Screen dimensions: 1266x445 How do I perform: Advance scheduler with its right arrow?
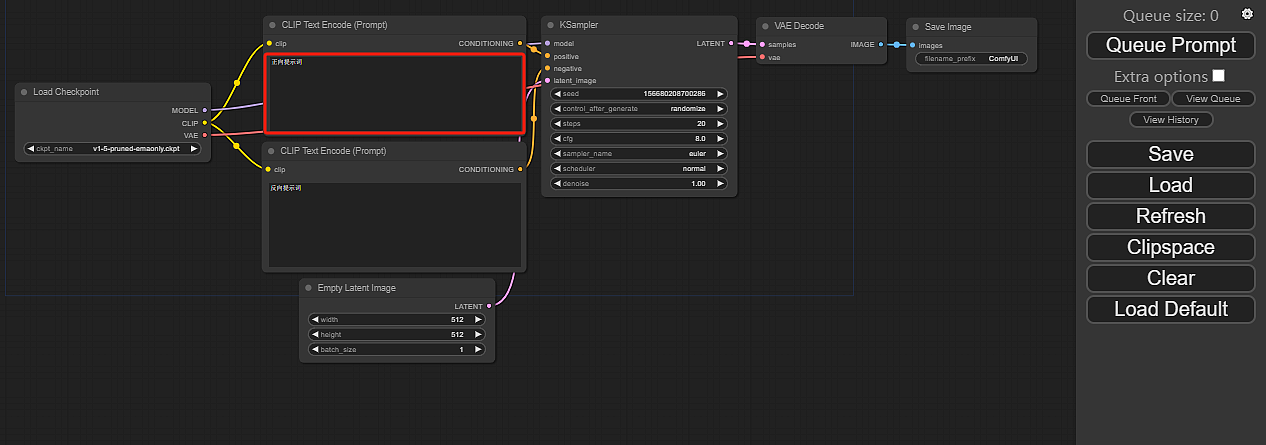[719, 169]
